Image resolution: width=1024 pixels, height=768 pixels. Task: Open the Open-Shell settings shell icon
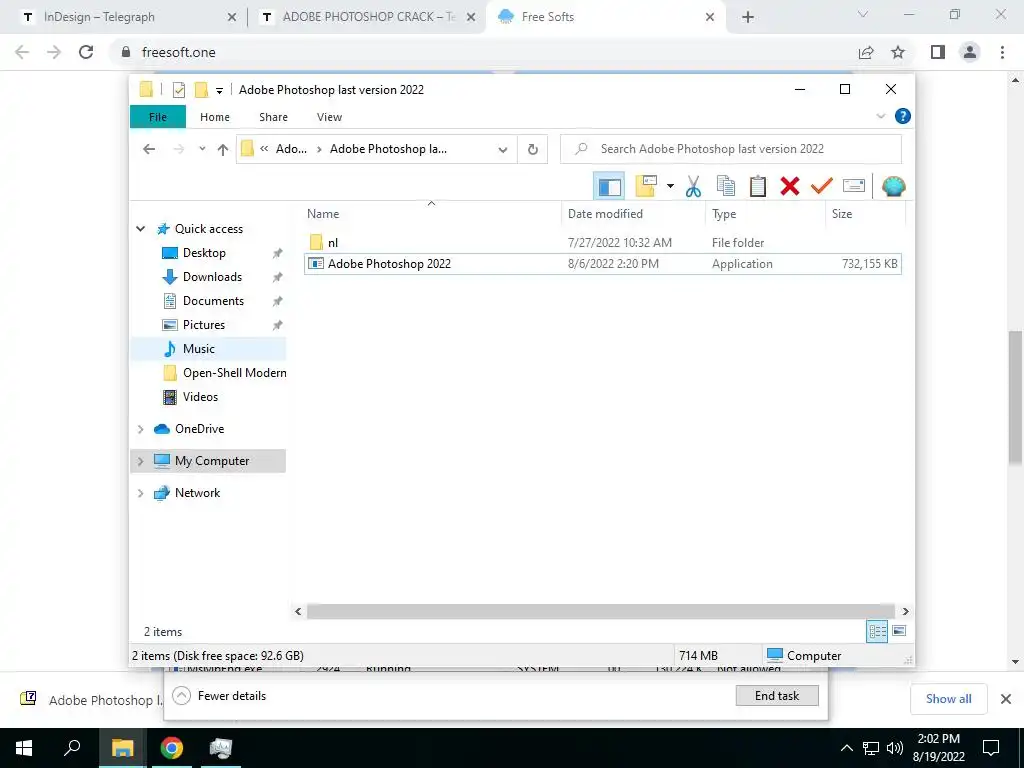893,186
